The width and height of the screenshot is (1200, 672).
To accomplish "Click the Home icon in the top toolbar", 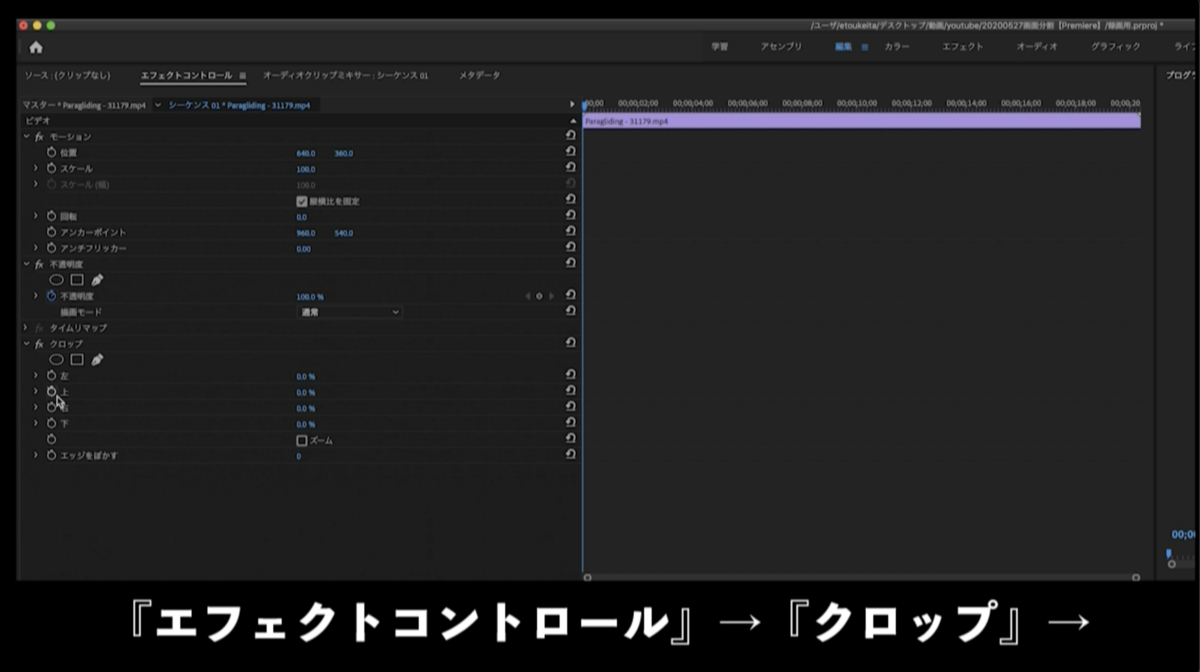I will click(37, 46).
